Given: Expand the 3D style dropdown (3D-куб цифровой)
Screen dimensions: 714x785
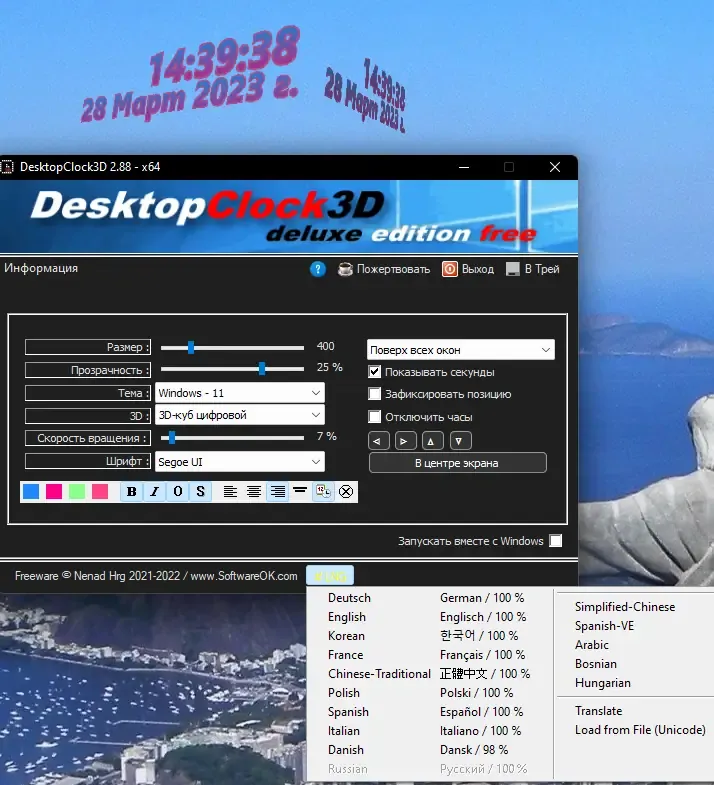Looking at the screenshot, I should (240, 415).
